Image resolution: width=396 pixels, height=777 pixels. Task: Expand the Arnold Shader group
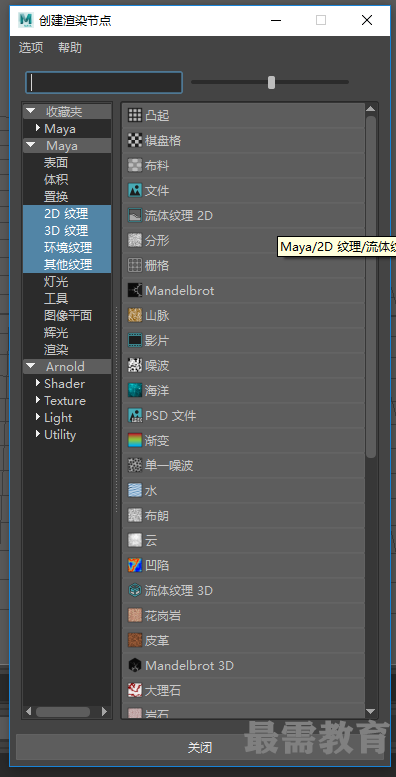click(x=38, y=383)
